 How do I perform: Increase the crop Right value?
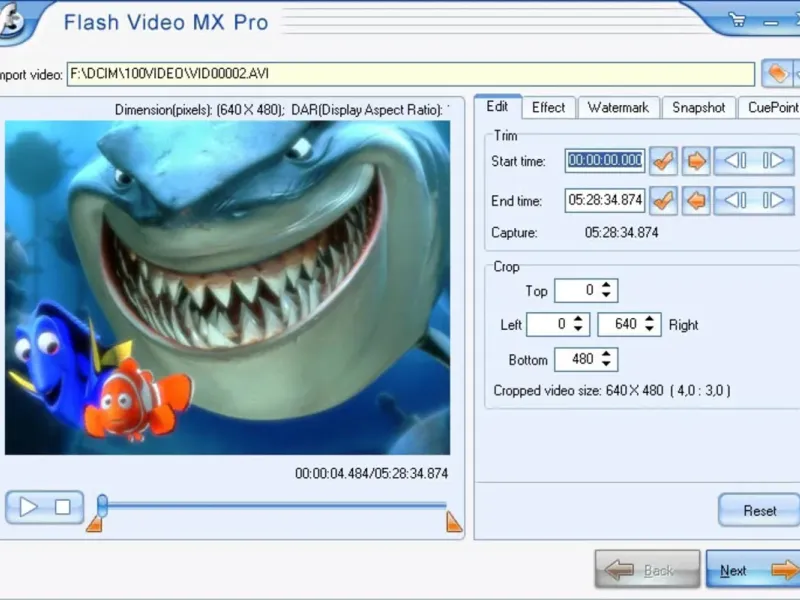(649, 319)
